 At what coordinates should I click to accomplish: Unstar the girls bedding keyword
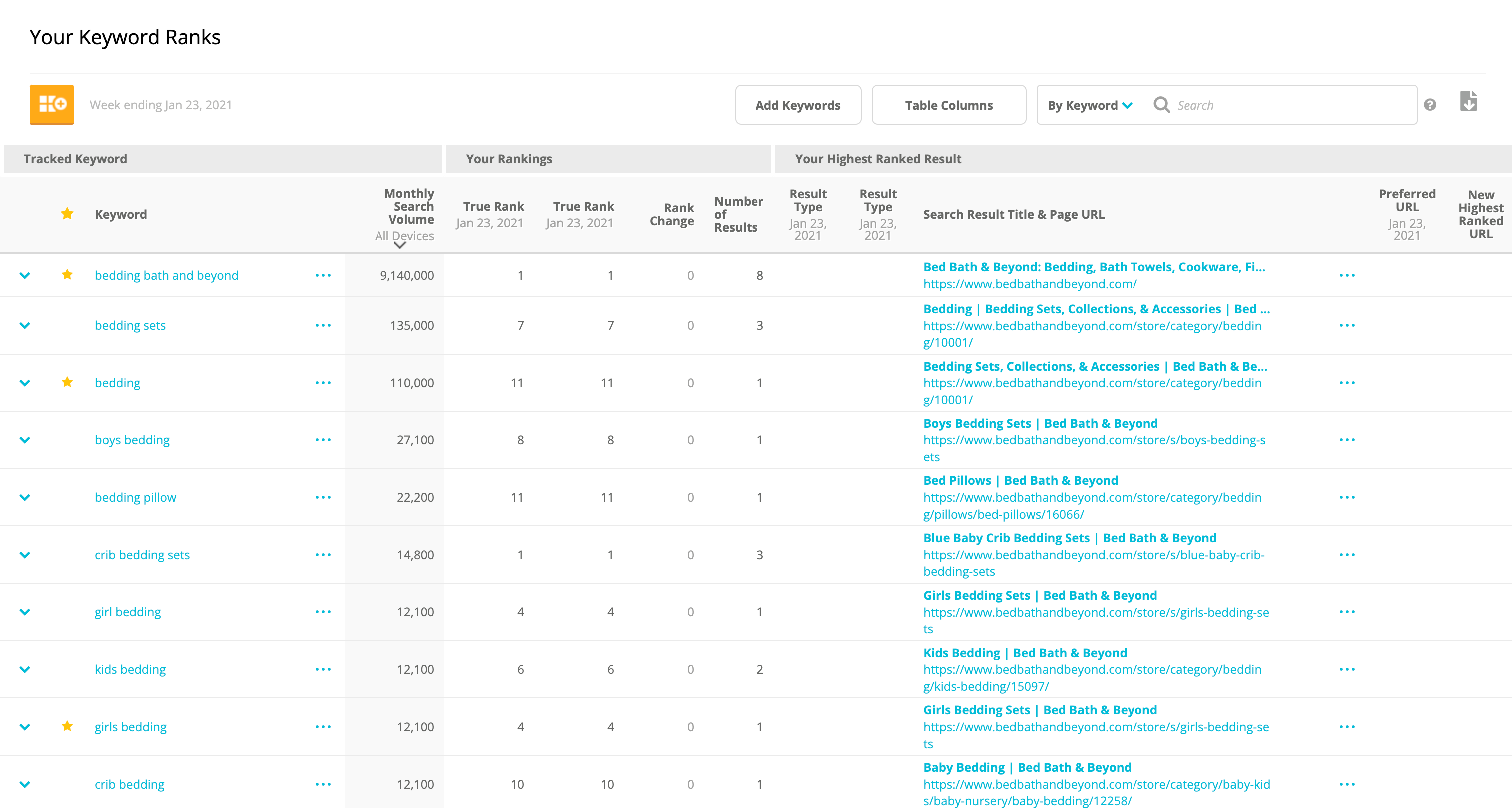67,726
